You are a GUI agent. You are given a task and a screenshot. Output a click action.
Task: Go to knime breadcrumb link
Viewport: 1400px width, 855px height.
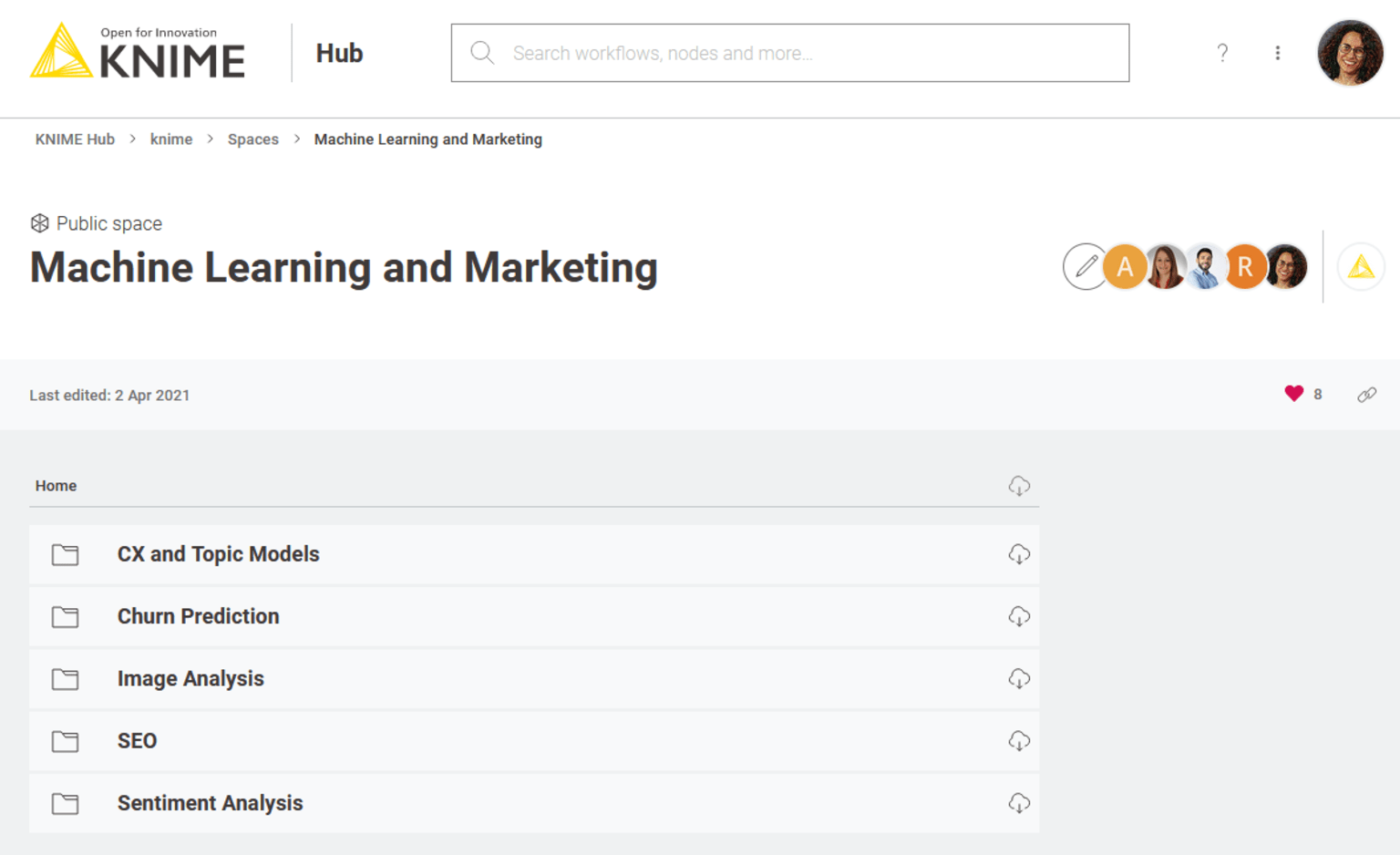click(x=171, y=139)
